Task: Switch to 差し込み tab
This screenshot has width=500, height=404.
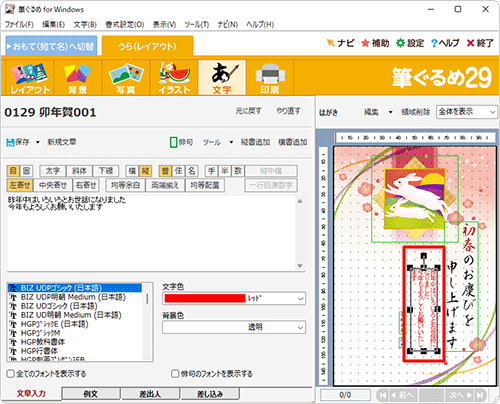Action: pyautogui.click(x=210, y=394)
